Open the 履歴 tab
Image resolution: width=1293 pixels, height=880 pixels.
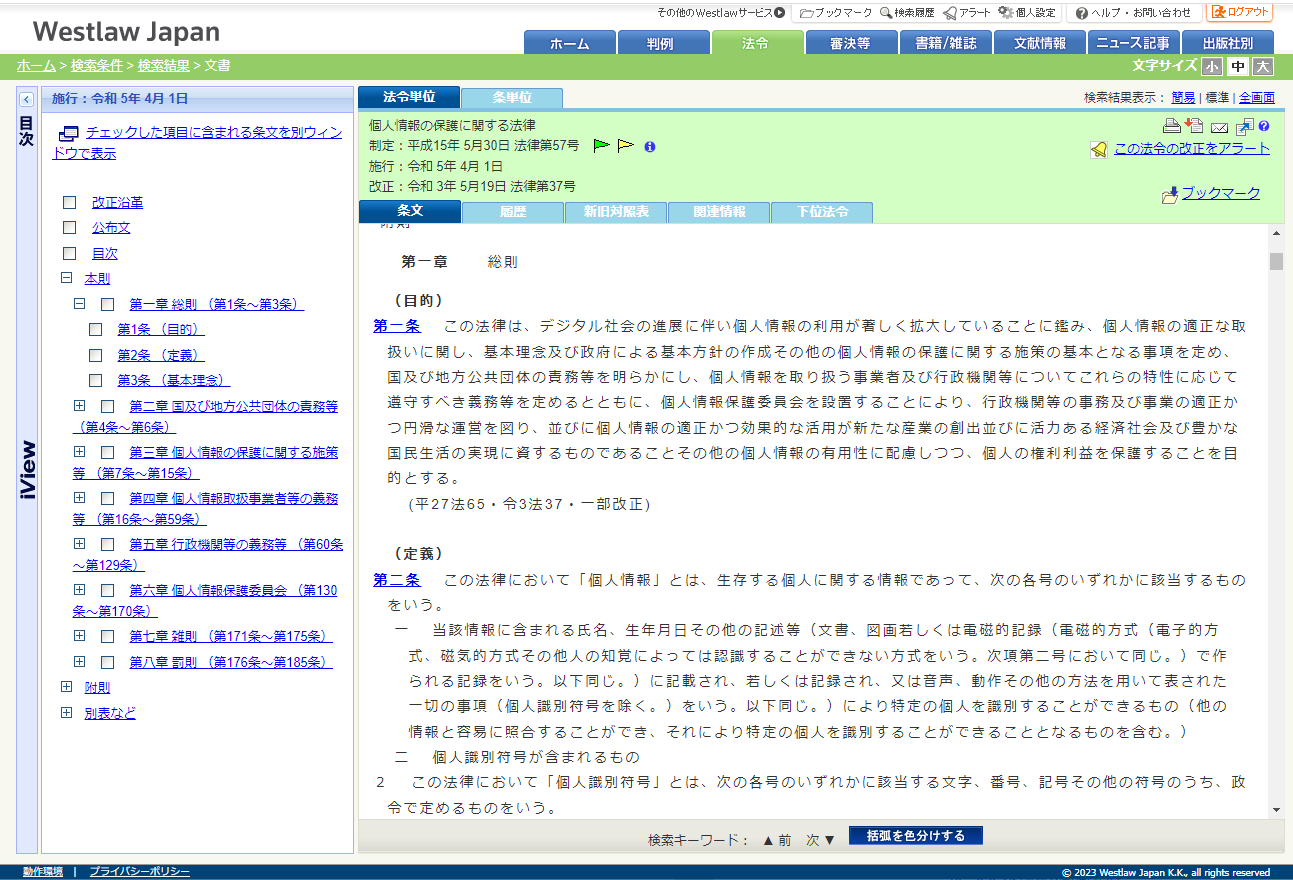coord(513,212)
